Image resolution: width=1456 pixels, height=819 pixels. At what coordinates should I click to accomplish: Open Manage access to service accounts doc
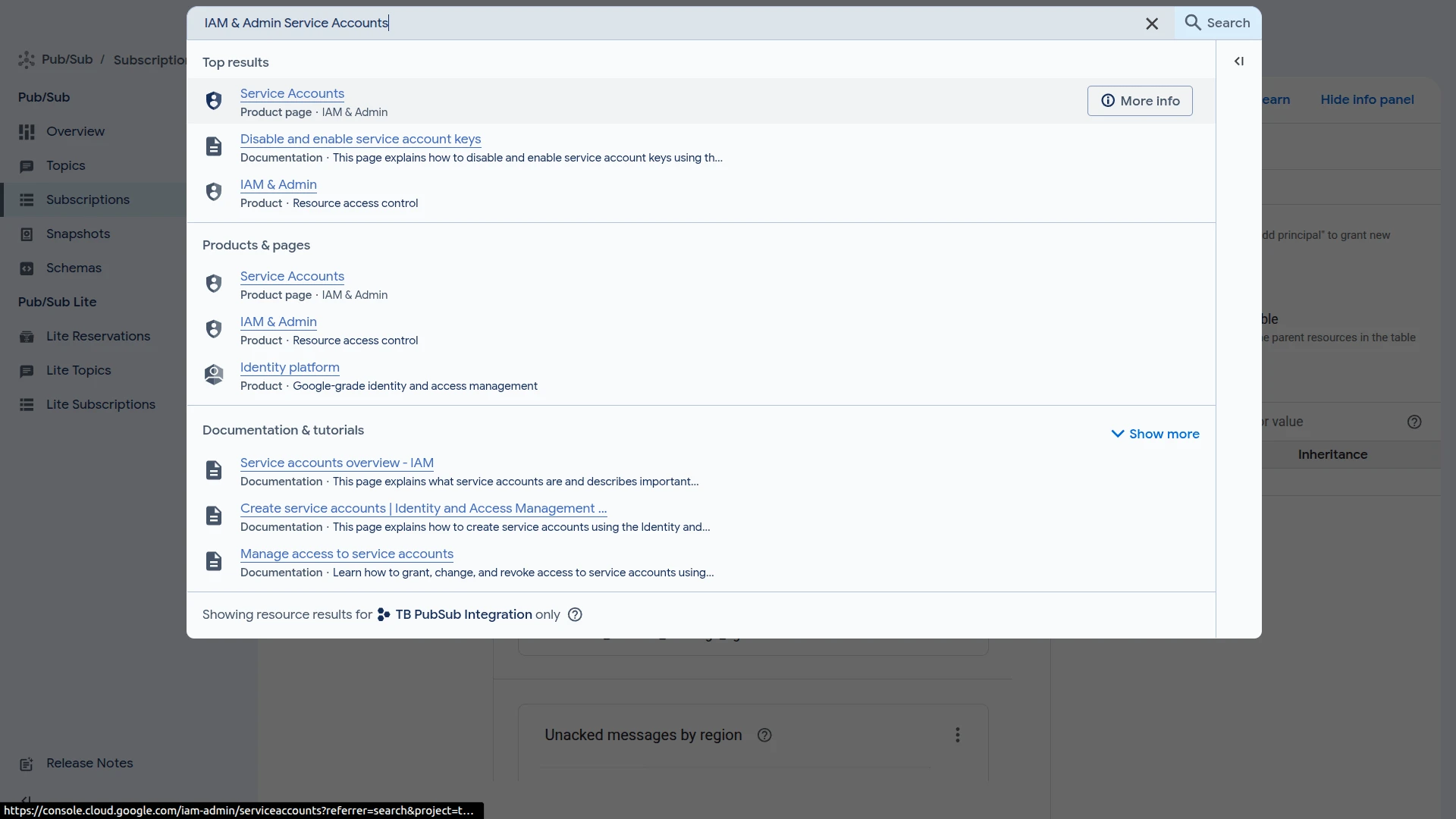click(347, 554)
